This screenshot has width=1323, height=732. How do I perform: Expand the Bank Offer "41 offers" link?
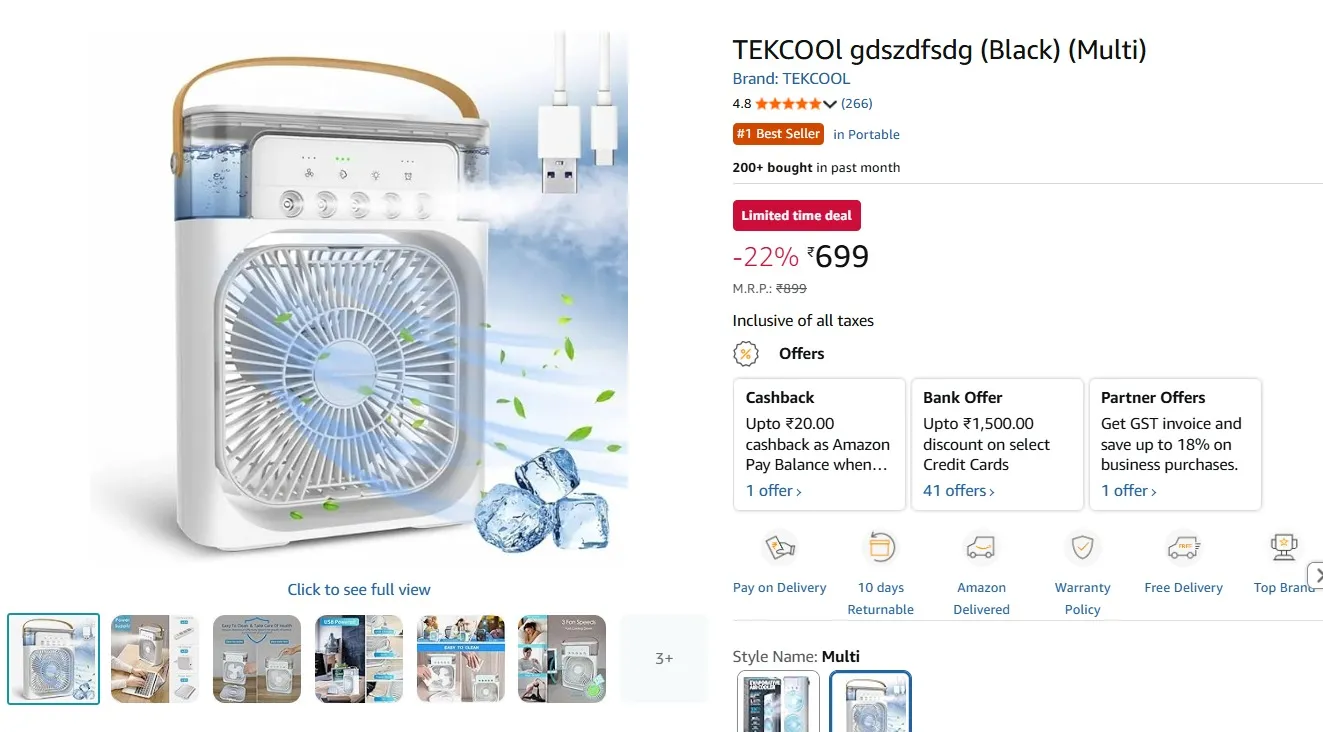(958, 491)
